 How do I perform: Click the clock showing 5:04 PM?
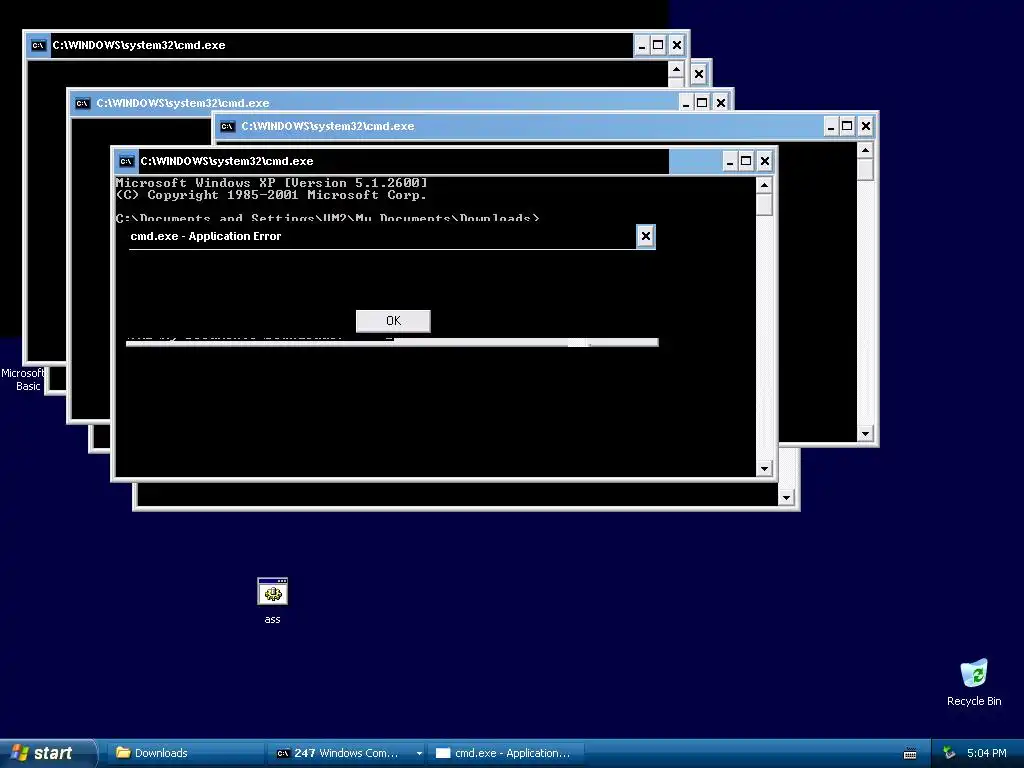987,753
